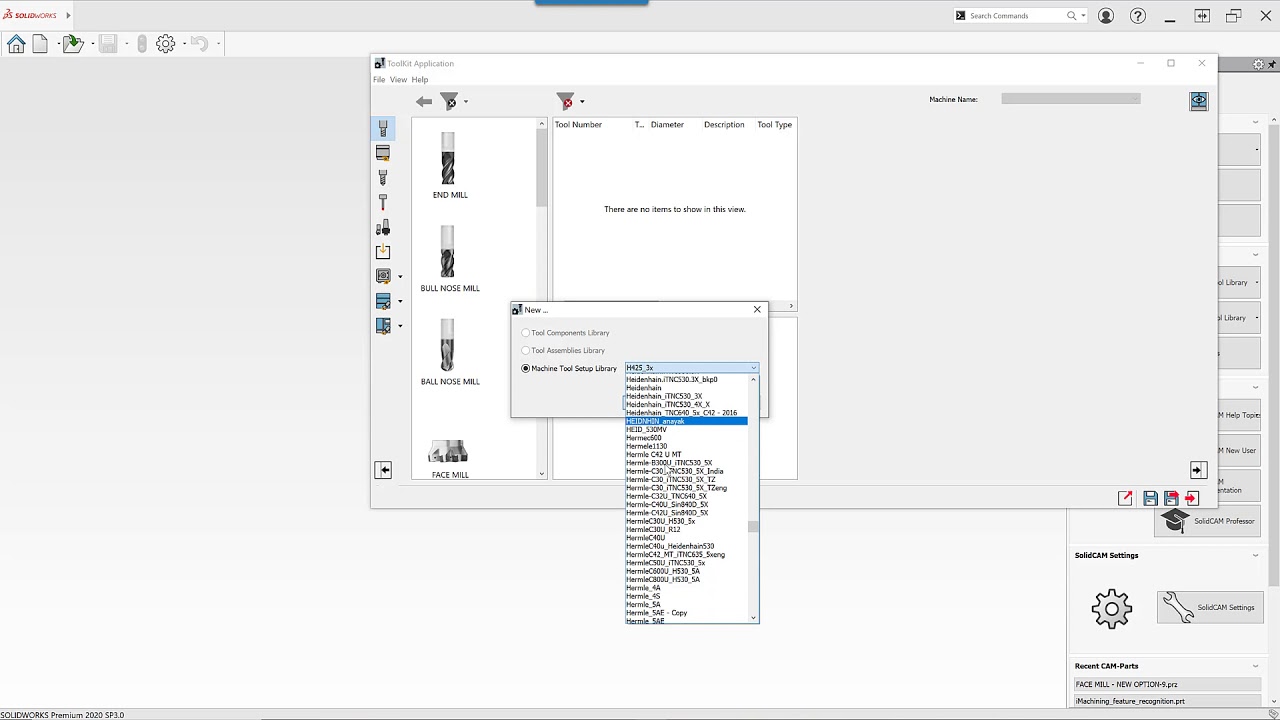This screenshot has height=720, width=1280.
Task: Open the Help menu in ToolKit
Action: (x=420, y=80)
